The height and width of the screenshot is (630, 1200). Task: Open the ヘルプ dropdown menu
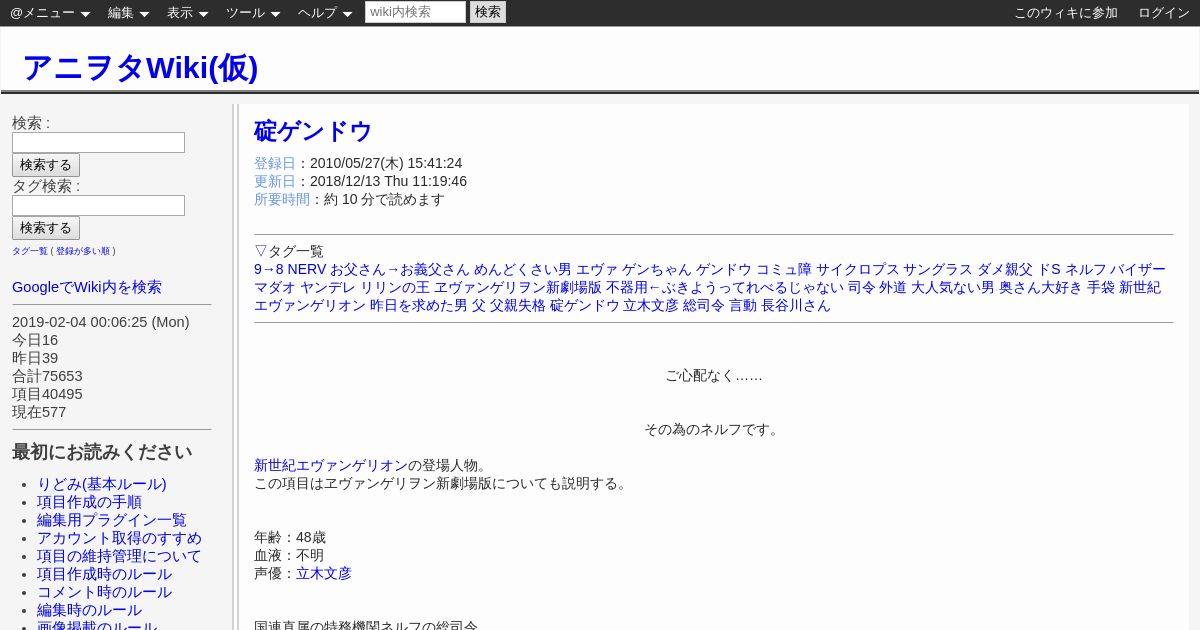pos(325,13)
